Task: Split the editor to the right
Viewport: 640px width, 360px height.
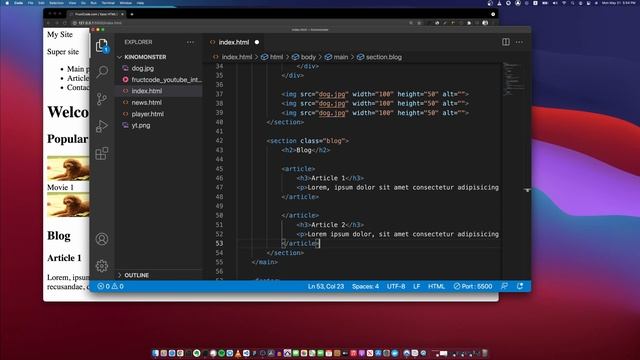Action: click(506, 42)
